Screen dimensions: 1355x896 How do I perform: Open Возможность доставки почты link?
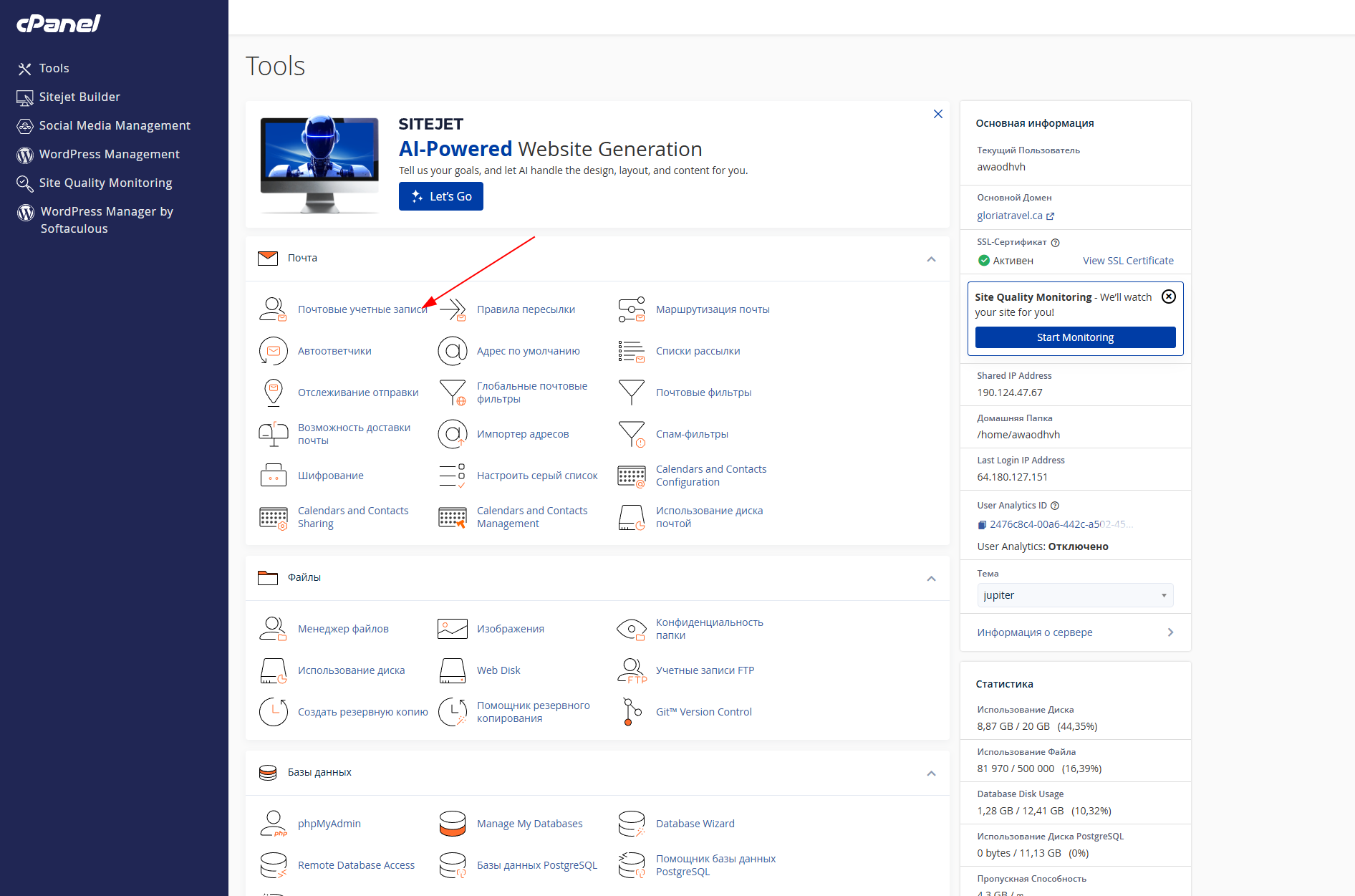tap(354, 434)
